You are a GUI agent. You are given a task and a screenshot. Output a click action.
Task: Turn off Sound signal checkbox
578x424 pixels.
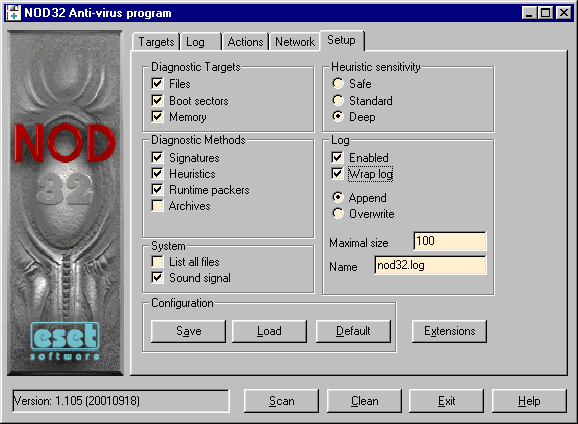(x=157, y=277)
